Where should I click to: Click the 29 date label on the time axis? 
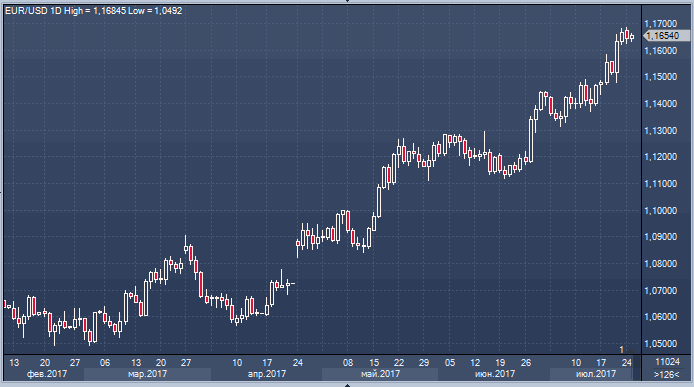pos(424,363)
